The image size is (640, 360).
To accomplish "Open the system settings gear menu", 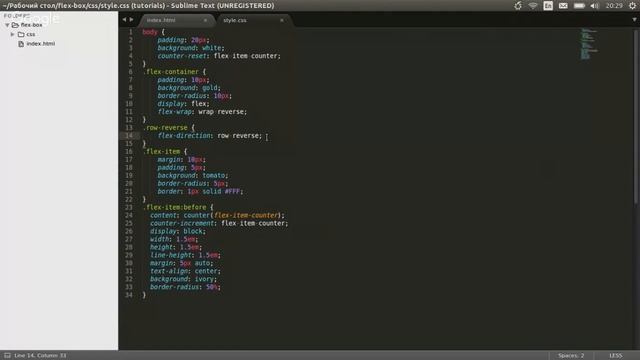I will click(632, 6).
